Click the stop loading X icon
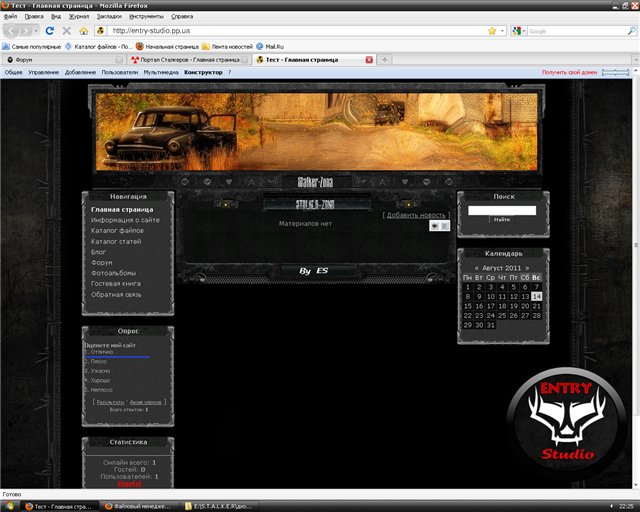Image resolution: width=640 pixels, height=512 pixels. pyautogui.click(x=67, y=31)
